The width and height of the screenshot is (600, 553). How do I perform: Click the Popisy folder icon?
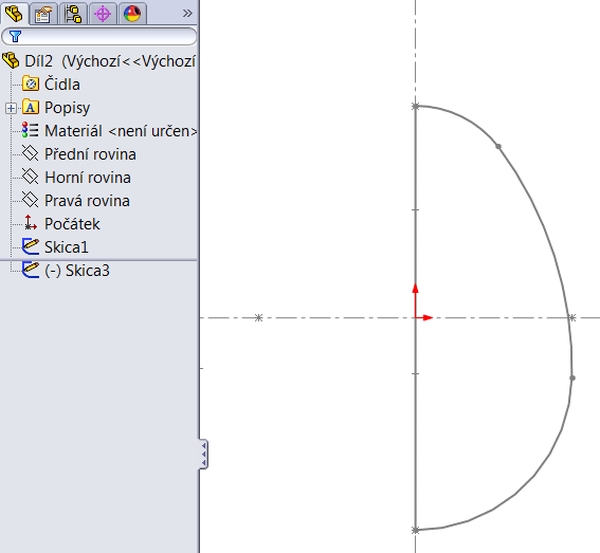[30, 108]
